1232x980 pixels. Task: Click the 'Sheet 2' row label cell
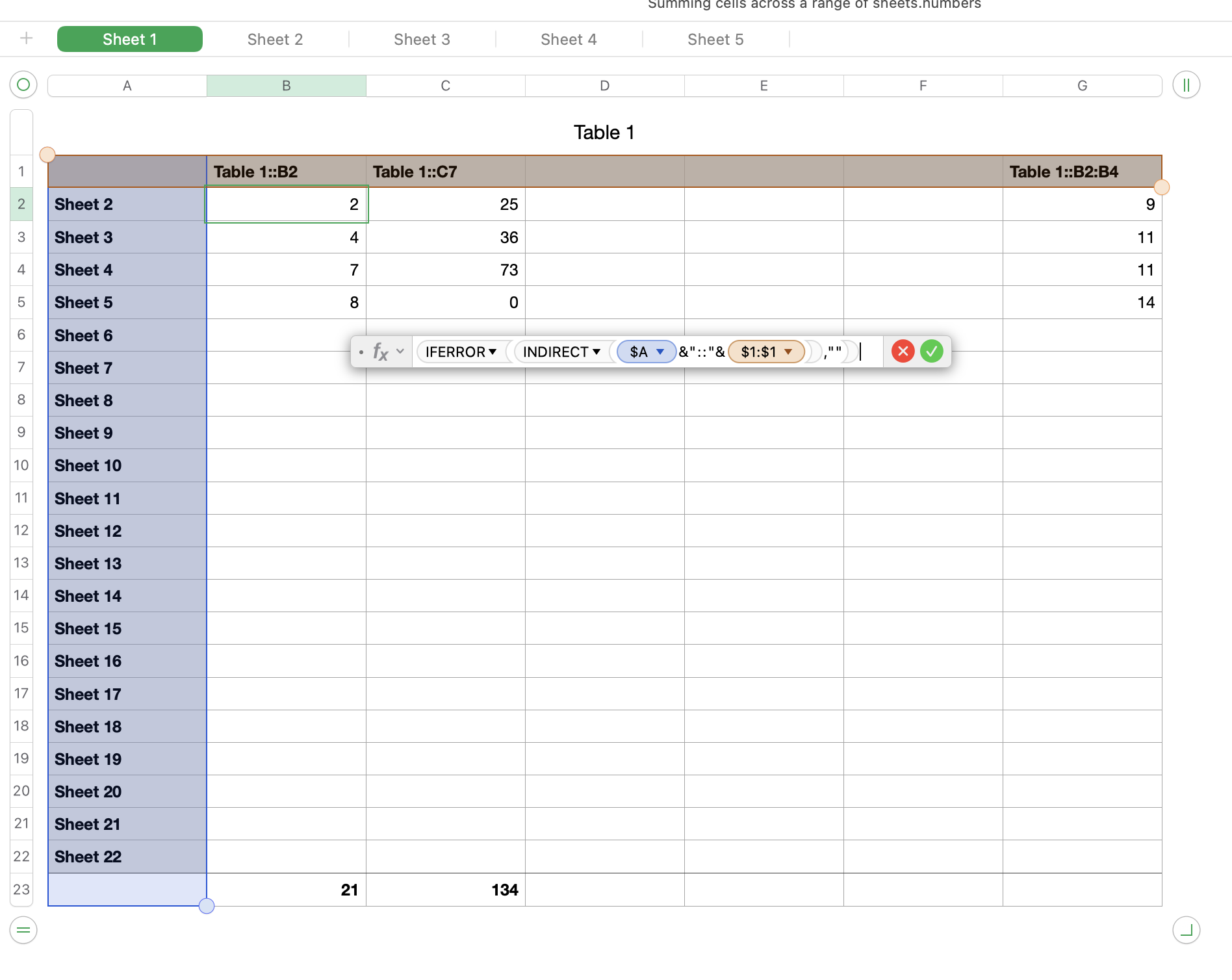click(x=127, y=204)
